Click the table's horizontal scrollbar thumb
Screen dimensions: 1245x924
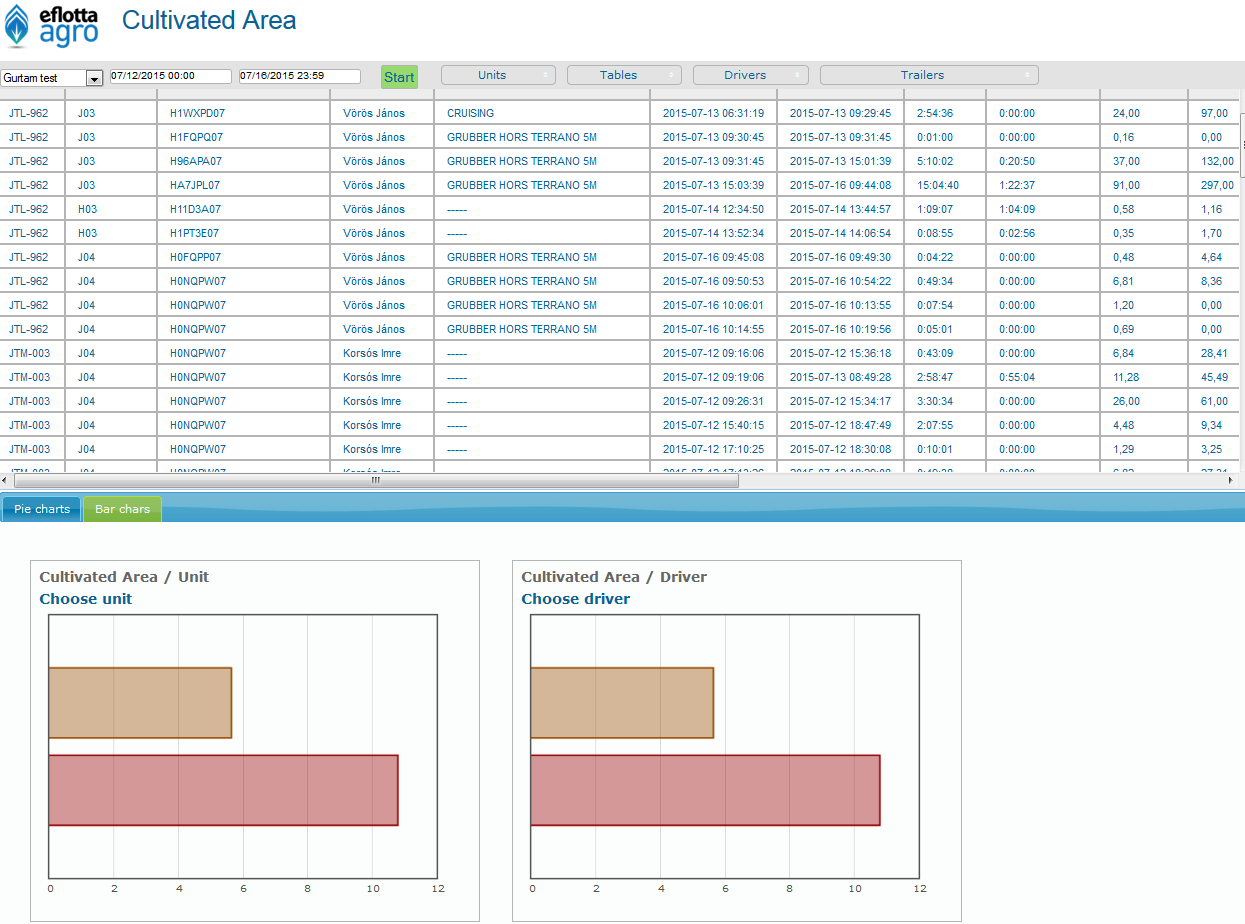tap(375, 481)
